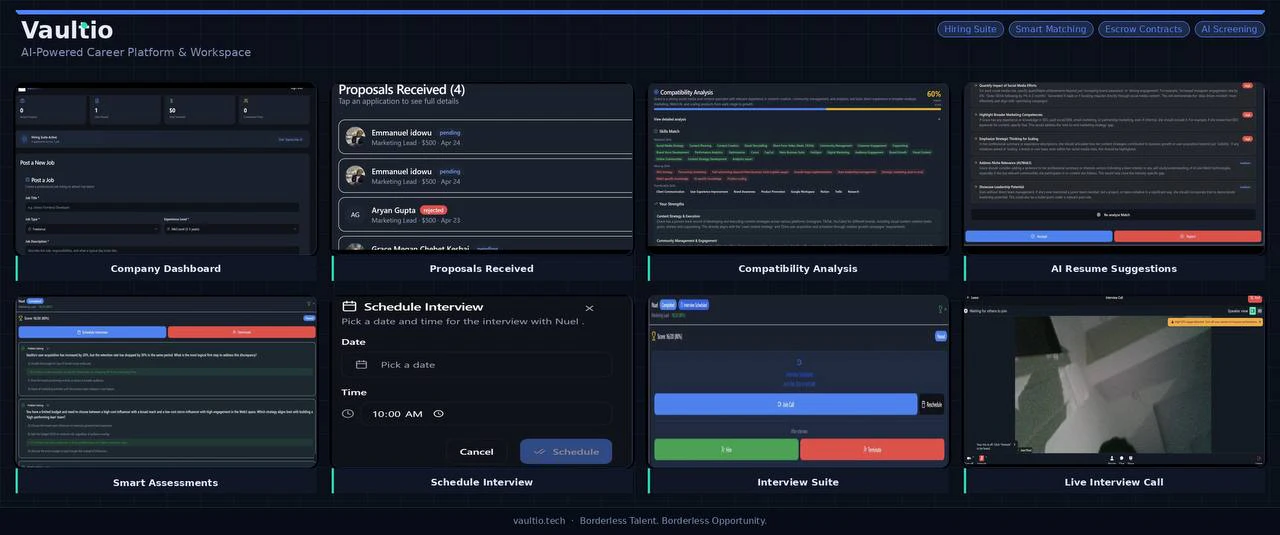
Task: Click the Smart Matching pill in header
Action: (x=1050, y=29)
